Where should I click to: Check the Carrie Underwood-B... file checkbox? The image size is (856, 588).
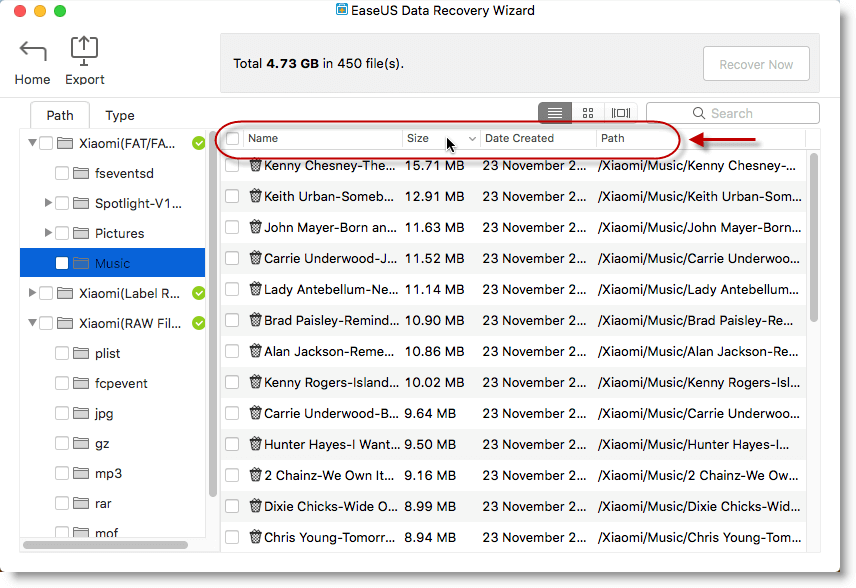tap(232, 413)
